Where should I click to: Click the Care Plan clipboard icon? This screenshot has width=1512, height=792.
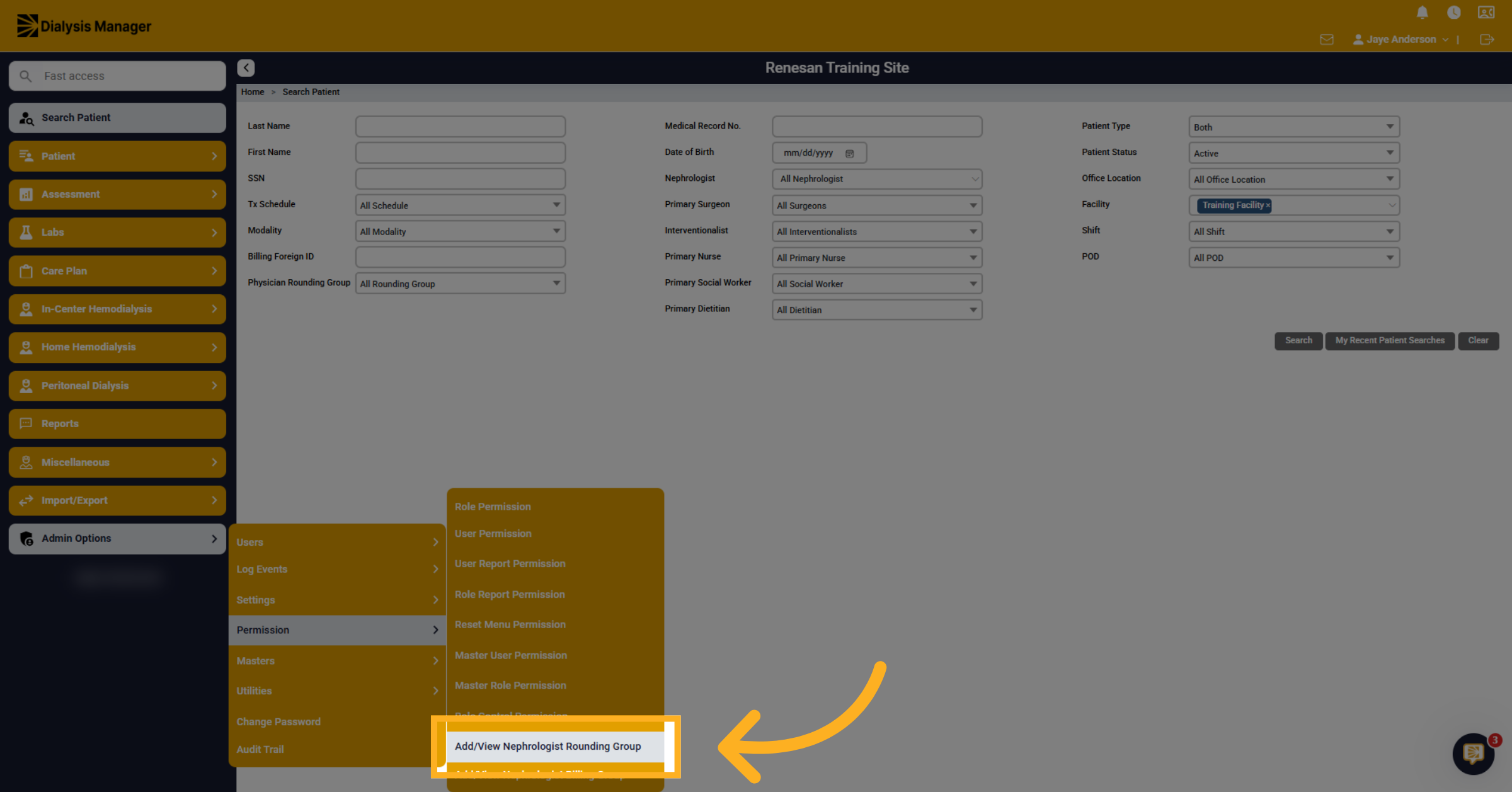click(26, 271)
